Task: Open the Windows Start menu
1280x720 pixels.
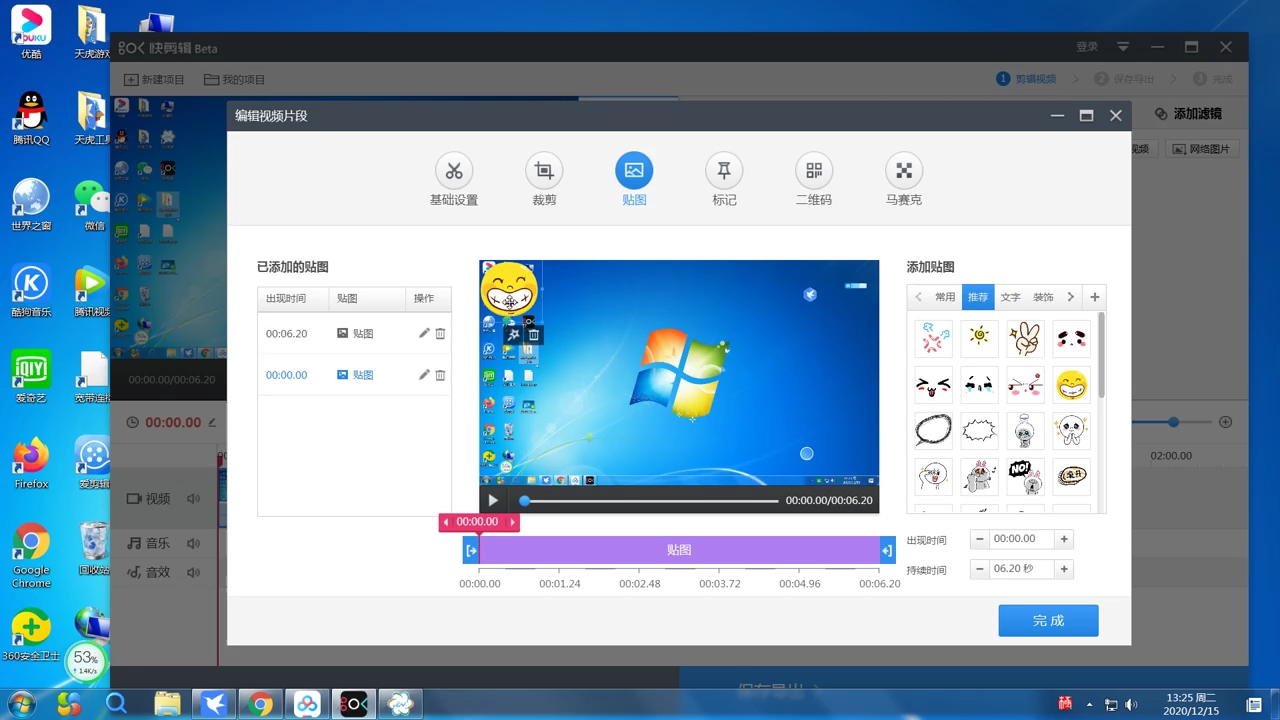Action: 20,704
